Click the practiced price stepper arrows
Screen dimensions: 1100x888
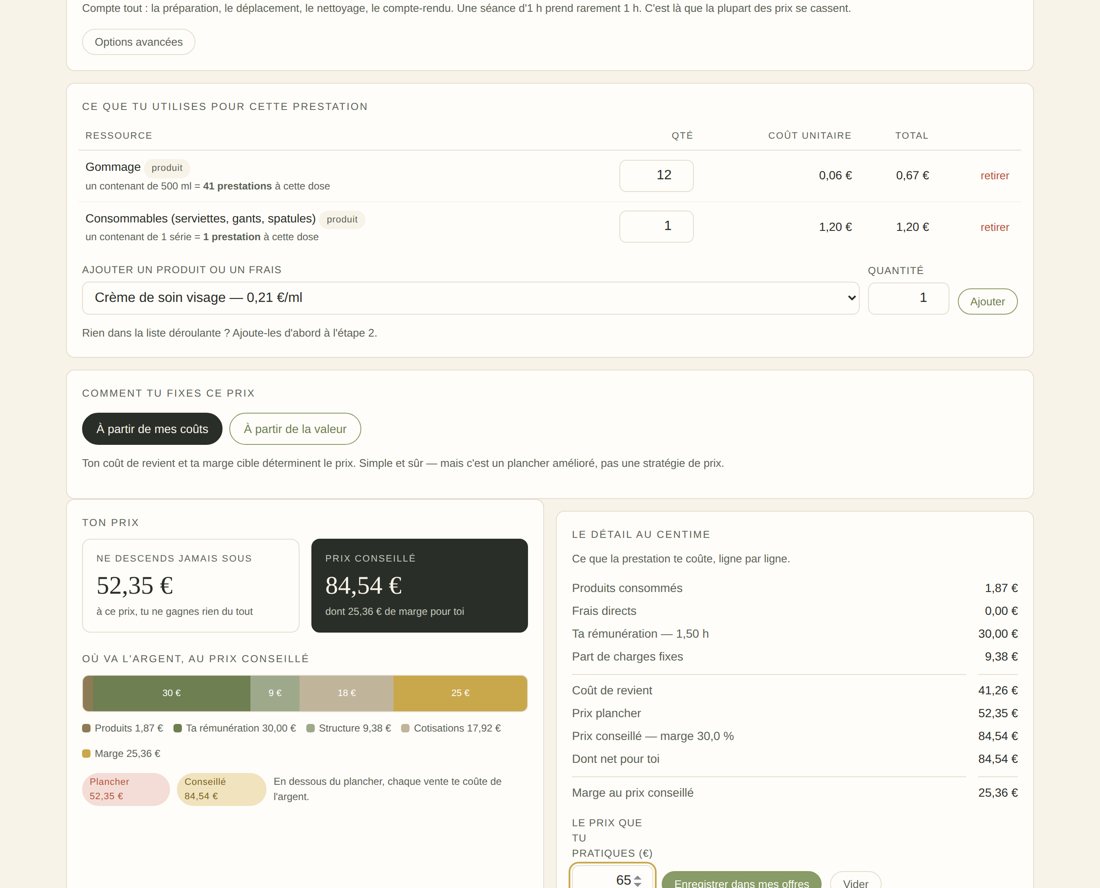[637, 880]
